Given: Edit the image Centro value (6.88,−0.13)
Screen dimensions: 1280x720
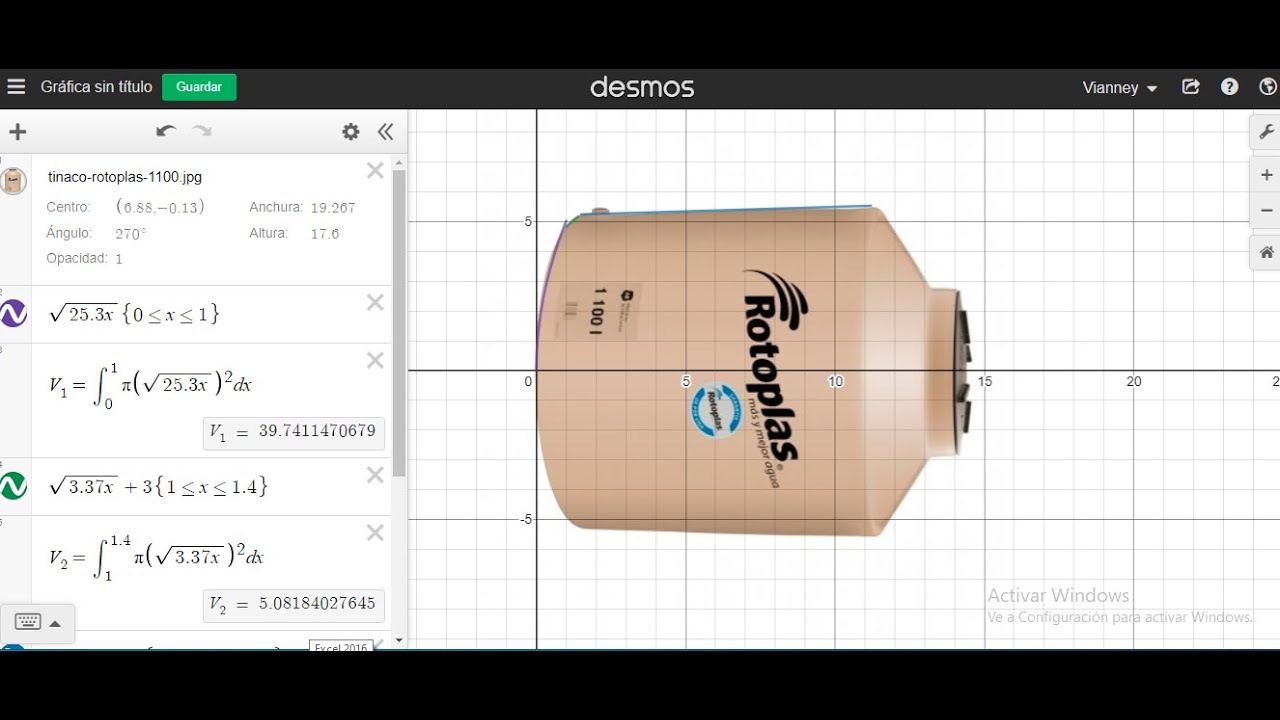Looking at the screenshot, I should [160, 207].
